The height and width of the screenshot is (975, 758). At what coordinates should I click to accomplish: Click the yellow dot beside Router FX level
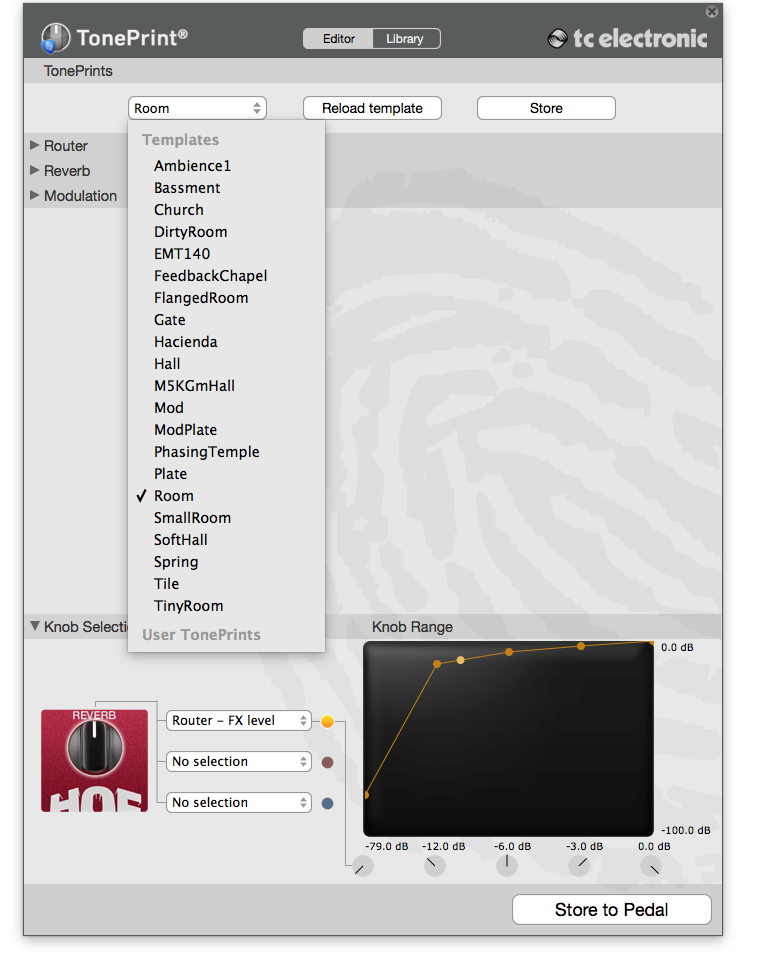point(327,721)
